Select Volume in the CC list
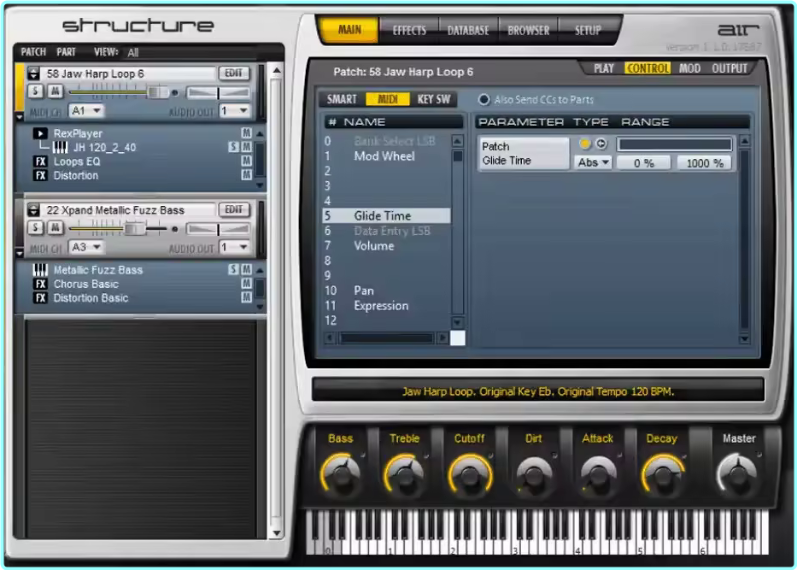This screenshot has height=570, width=797. click(x=374, y=246)
